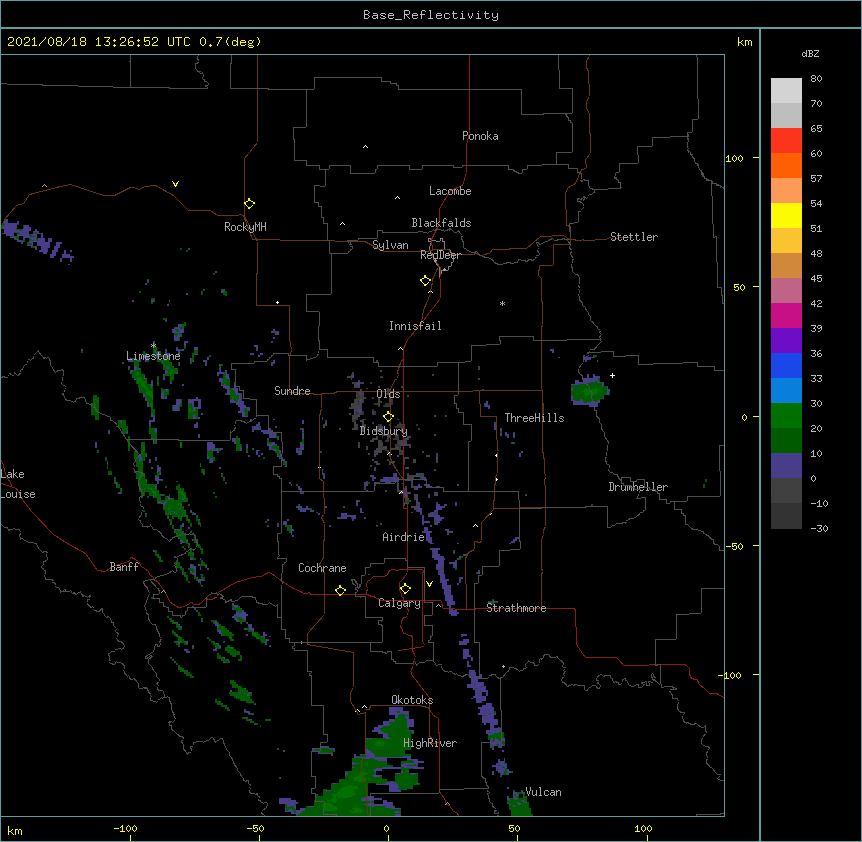Click the green radar echo west of Drumheller
The image size is (862, 842).
[x=590, y=391]
